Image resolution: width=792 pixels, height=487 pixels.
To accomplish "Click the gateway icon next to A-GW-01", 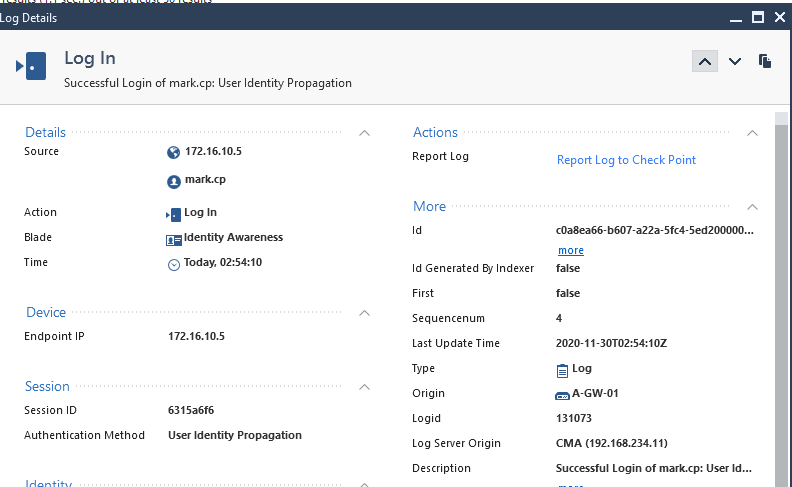I will pos(562,394).
